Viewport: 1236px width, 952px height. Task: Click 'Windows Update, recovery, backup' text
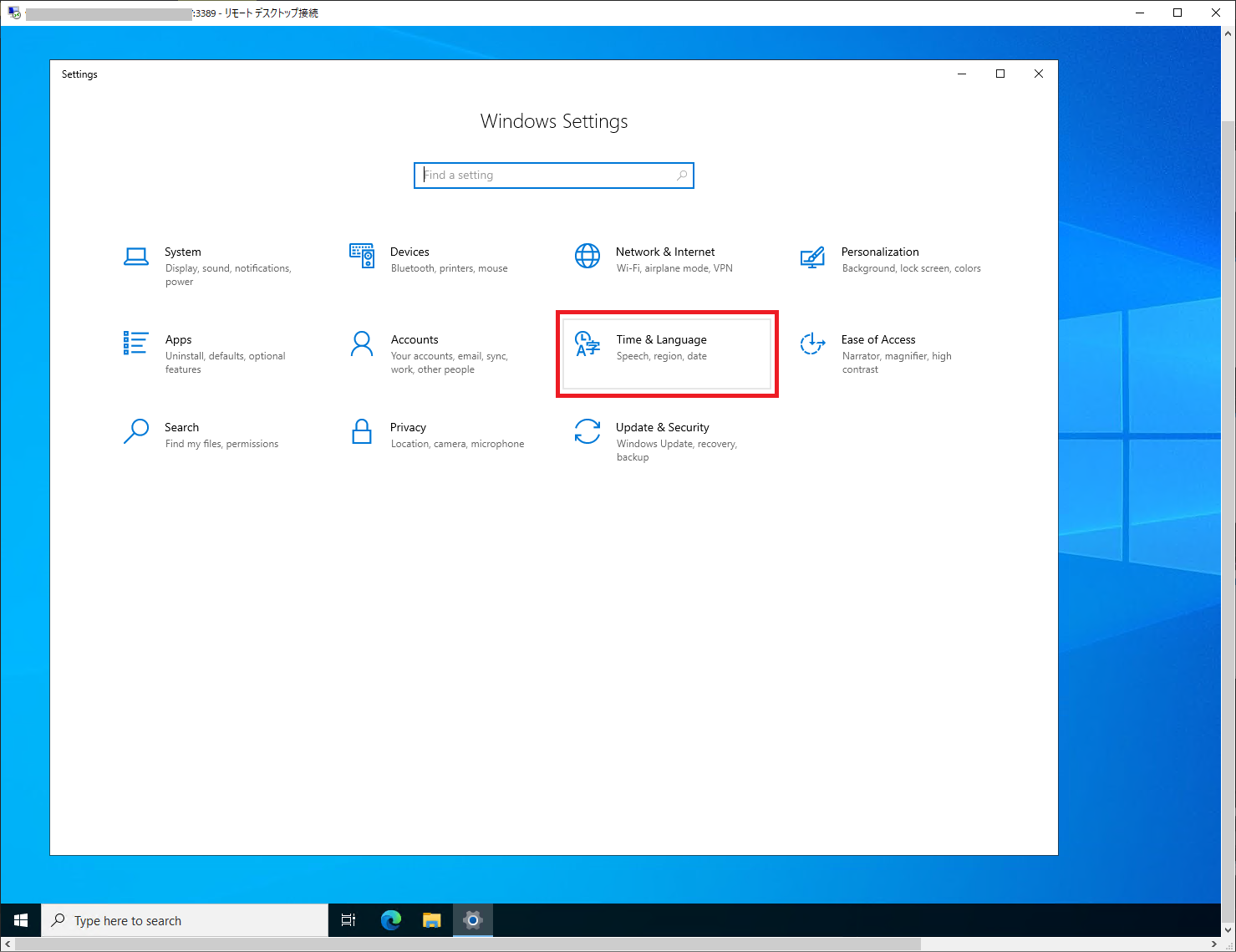coord(677,451)
